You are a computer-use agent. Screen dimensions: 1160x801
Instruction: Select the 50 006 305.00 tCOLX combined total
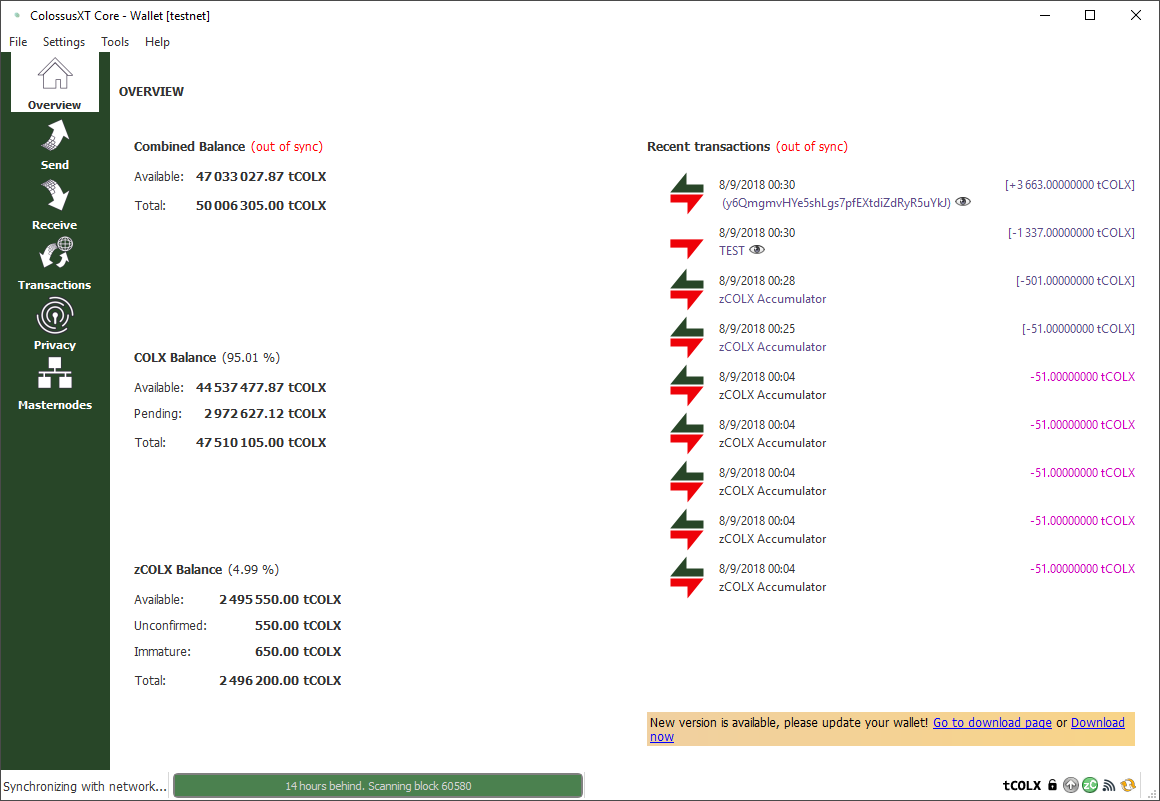point(261,206)
